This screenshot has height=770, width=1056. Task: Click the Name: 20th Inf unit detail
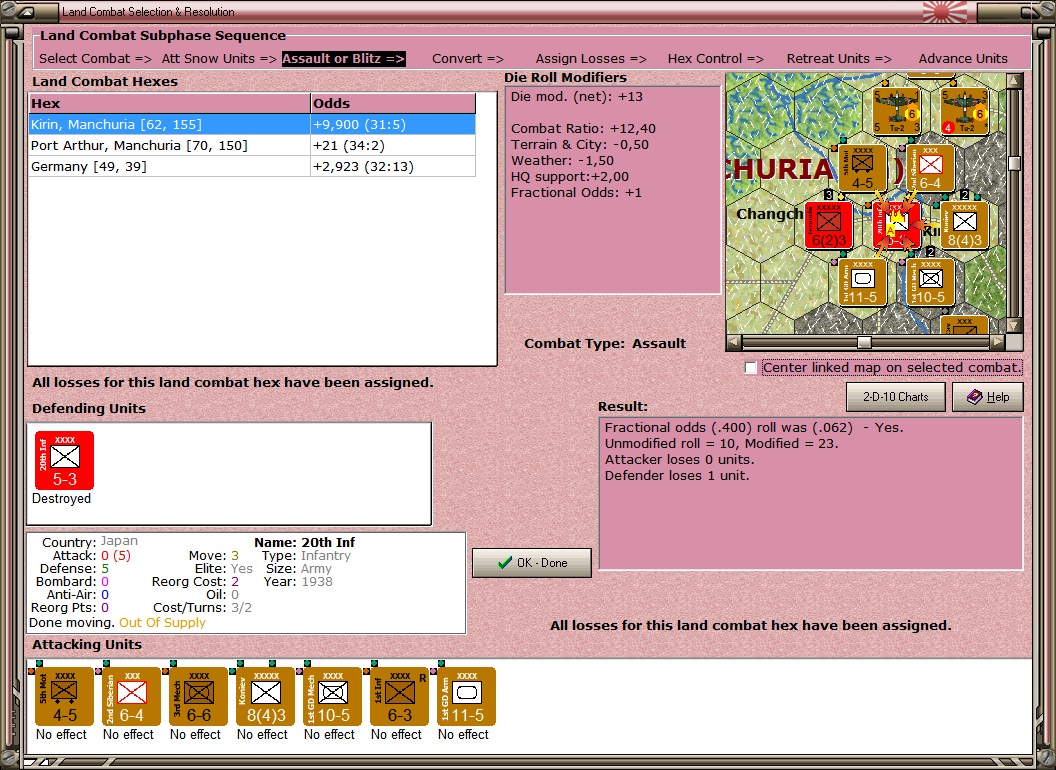tap(304, 542)
